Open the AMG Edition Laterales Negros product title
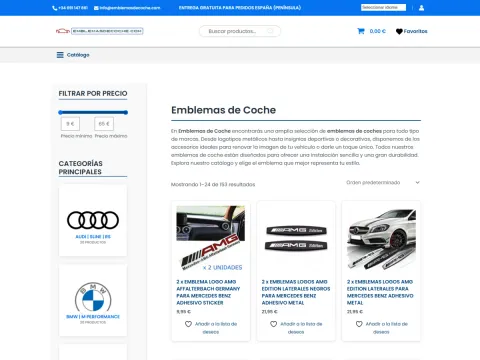 [x=296, y=292]
